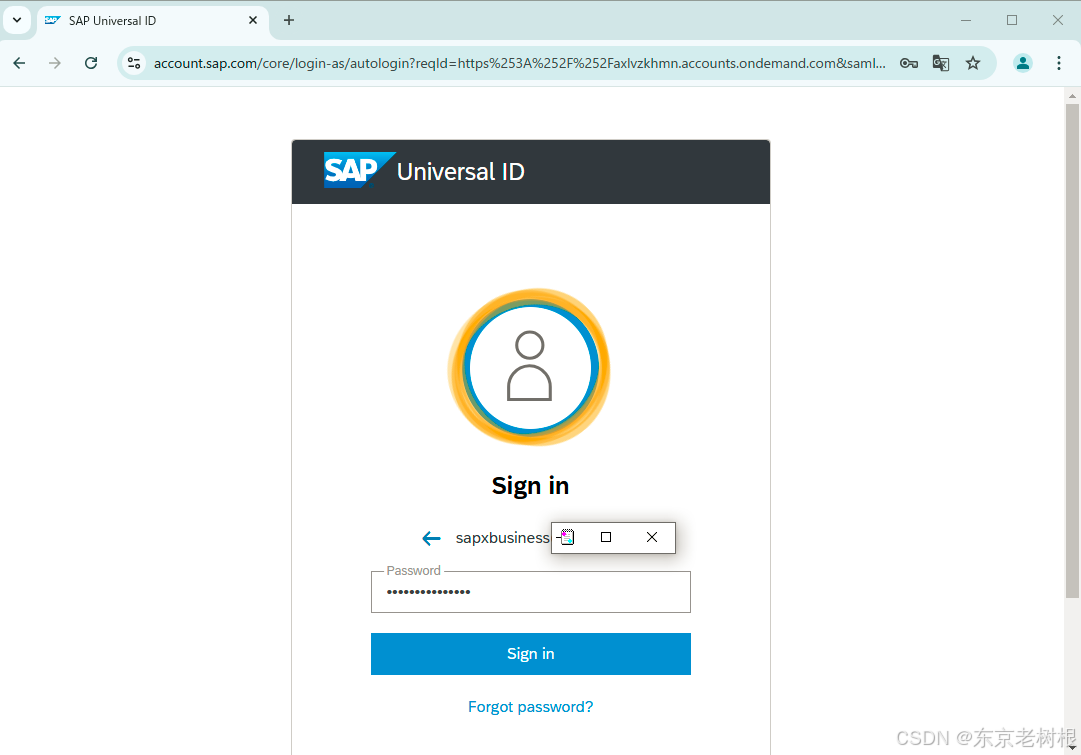Click the scrollbar down arrow
The image size is (1081, 755).
1072,747
